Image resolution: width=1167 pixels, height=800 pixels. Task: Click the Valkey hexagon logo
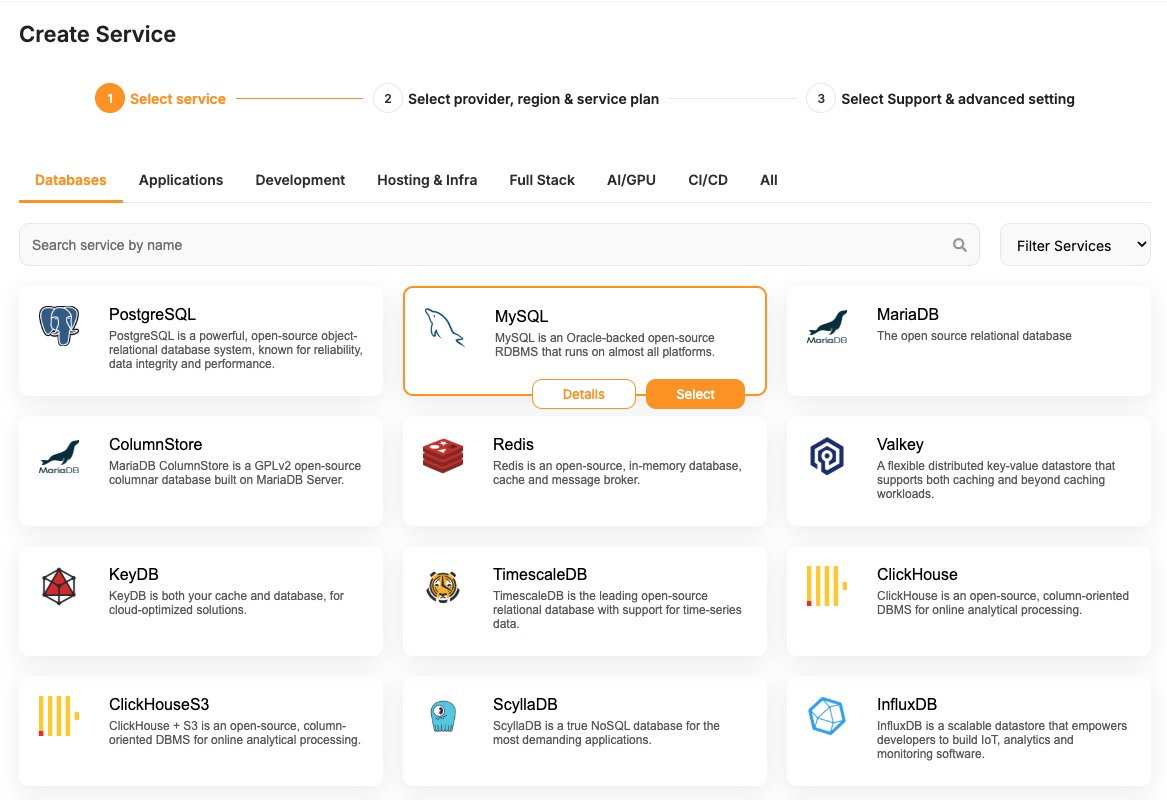826,456
